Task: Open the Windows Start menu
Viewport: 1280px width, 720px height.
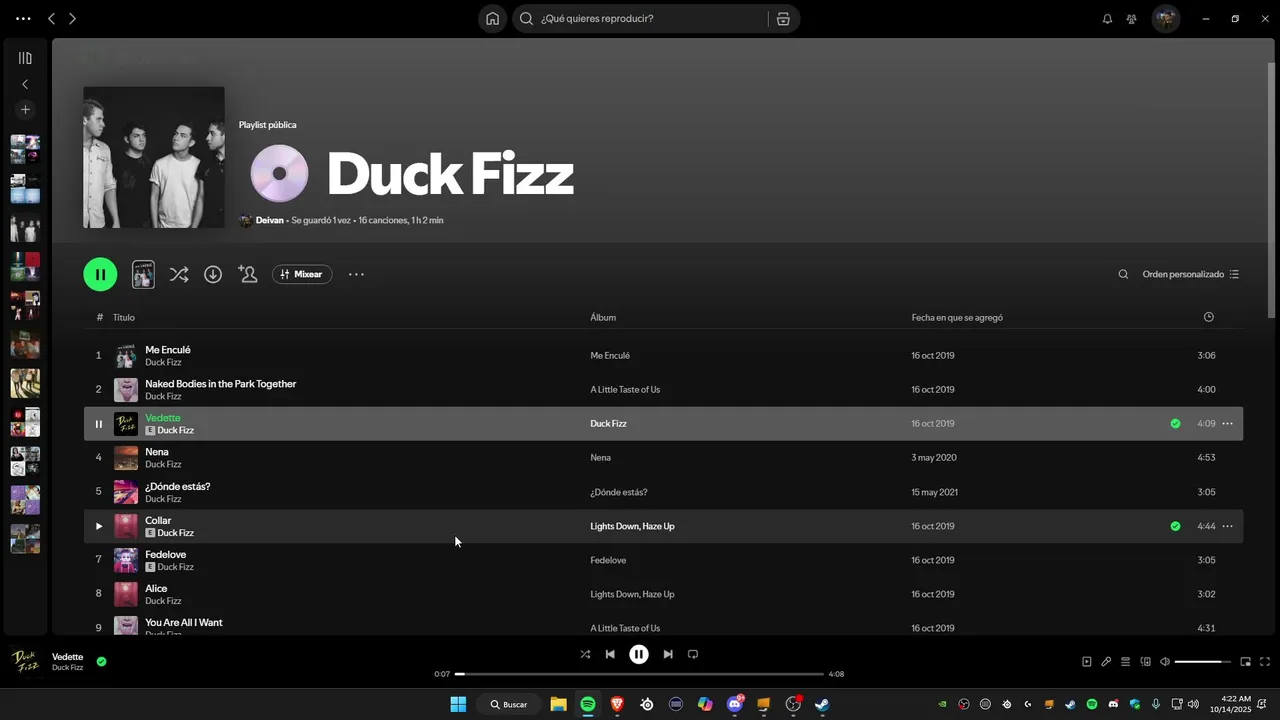Action: (x=458, y=704)
